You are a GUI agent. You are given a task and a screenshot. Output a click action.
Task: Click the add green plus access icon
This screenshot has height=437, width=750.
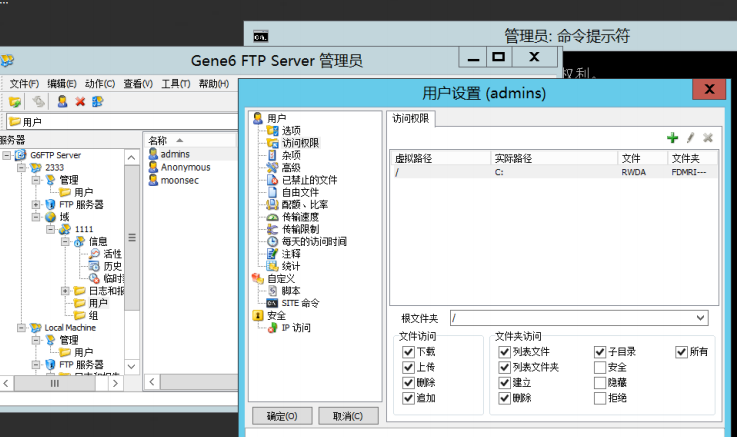pos(673,138)
